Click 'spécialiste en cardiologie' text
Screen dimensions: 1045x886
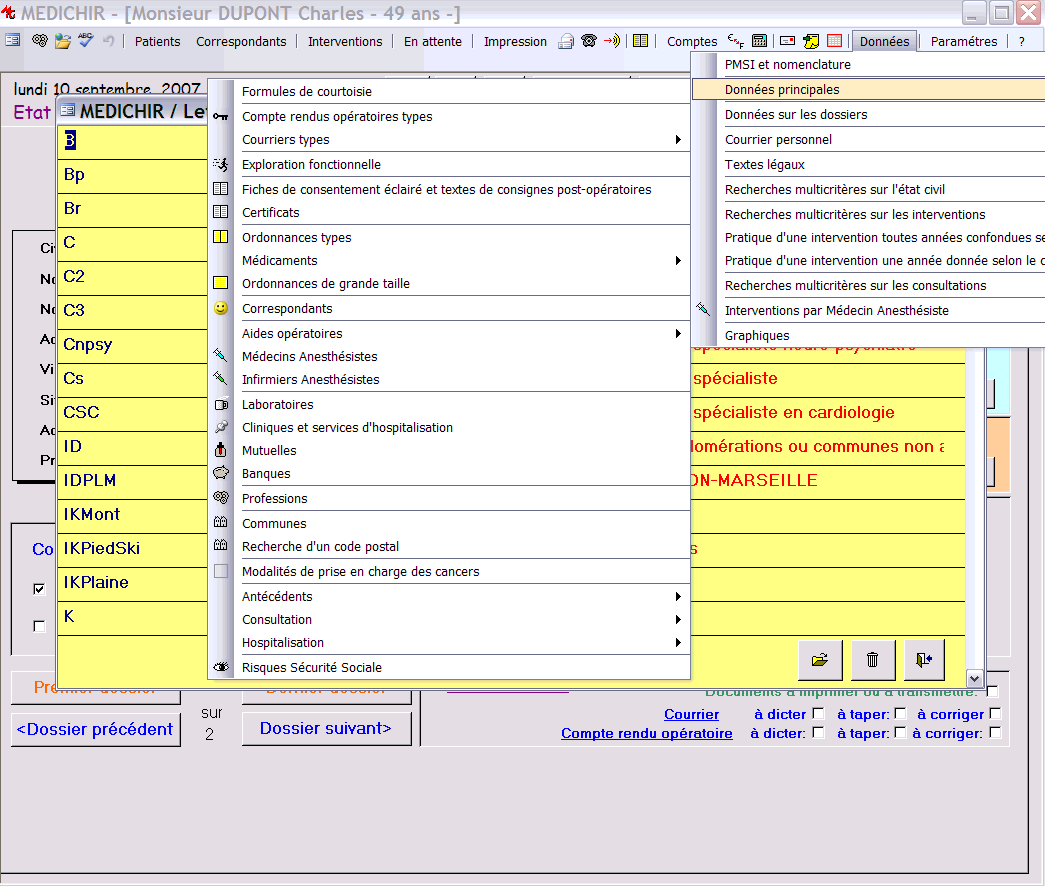[793, 413]
